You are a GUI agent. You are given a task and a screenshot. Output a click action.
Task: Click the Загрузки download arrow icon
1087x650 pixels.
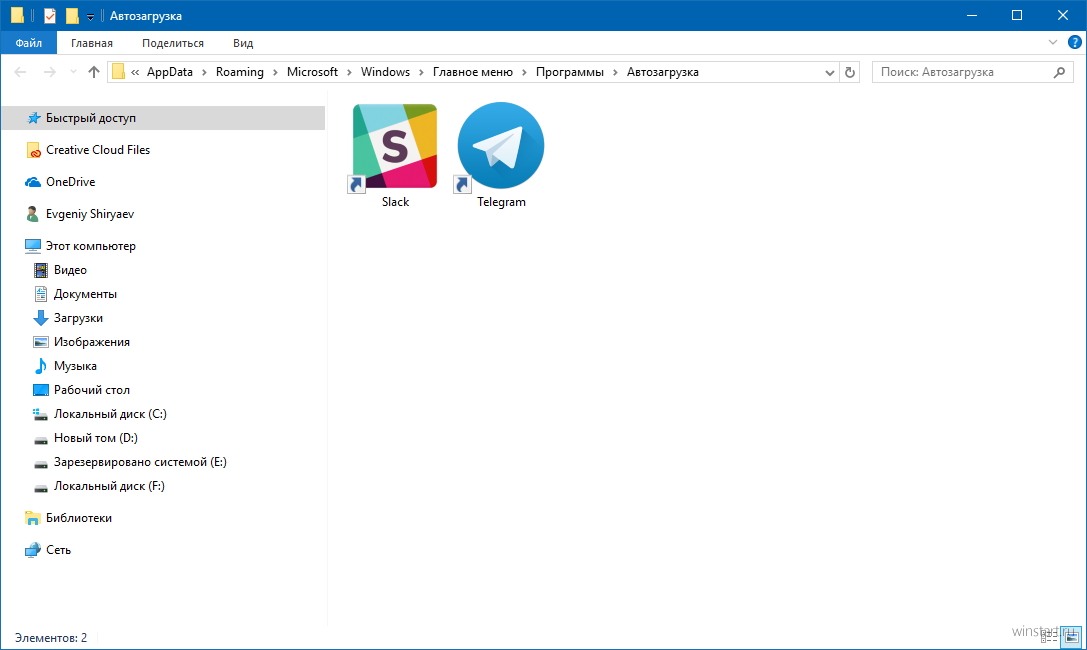[x=41, y=318]
